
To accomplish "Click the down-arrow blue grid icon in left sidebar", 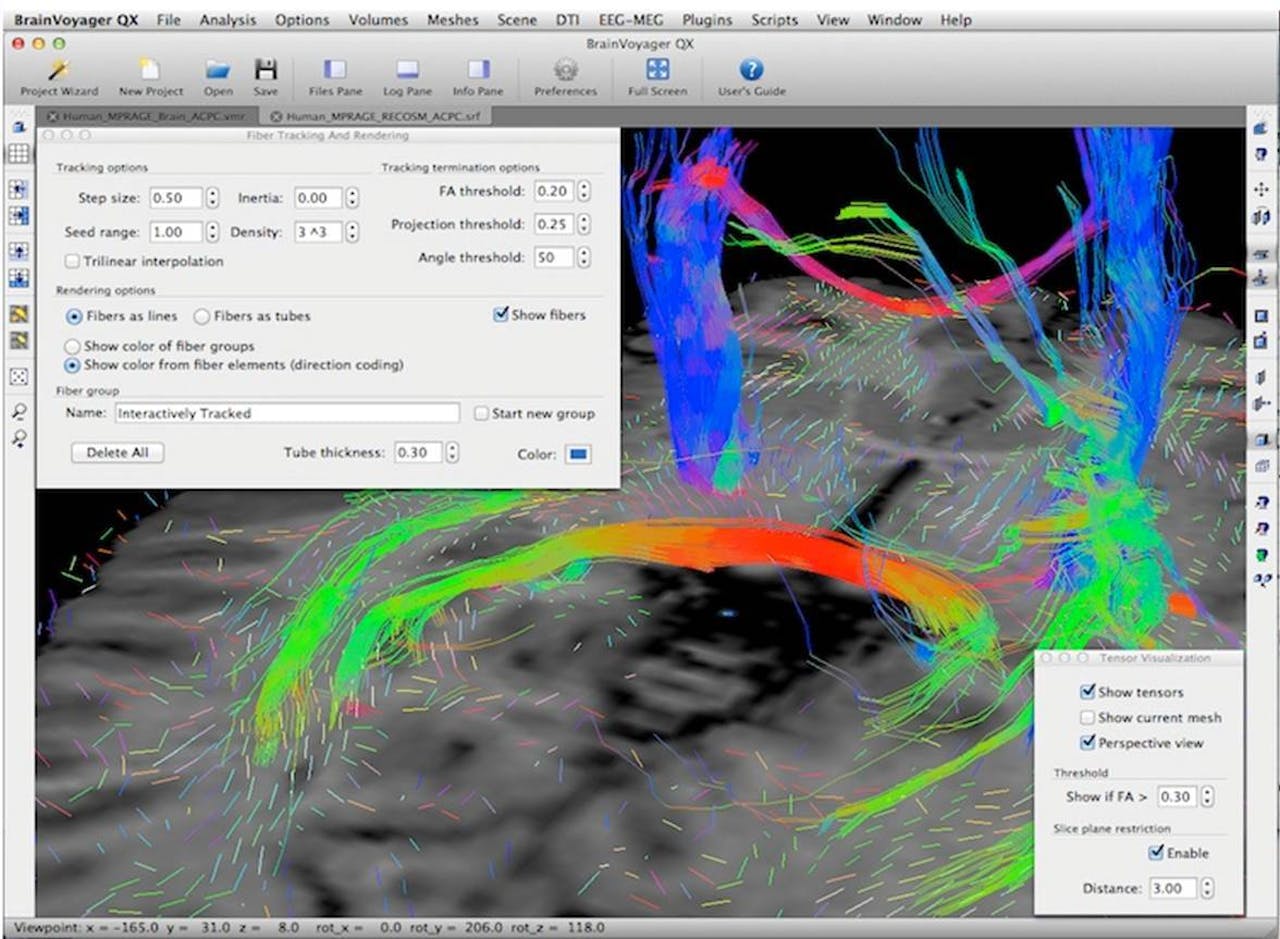I will tap(18, 277).
